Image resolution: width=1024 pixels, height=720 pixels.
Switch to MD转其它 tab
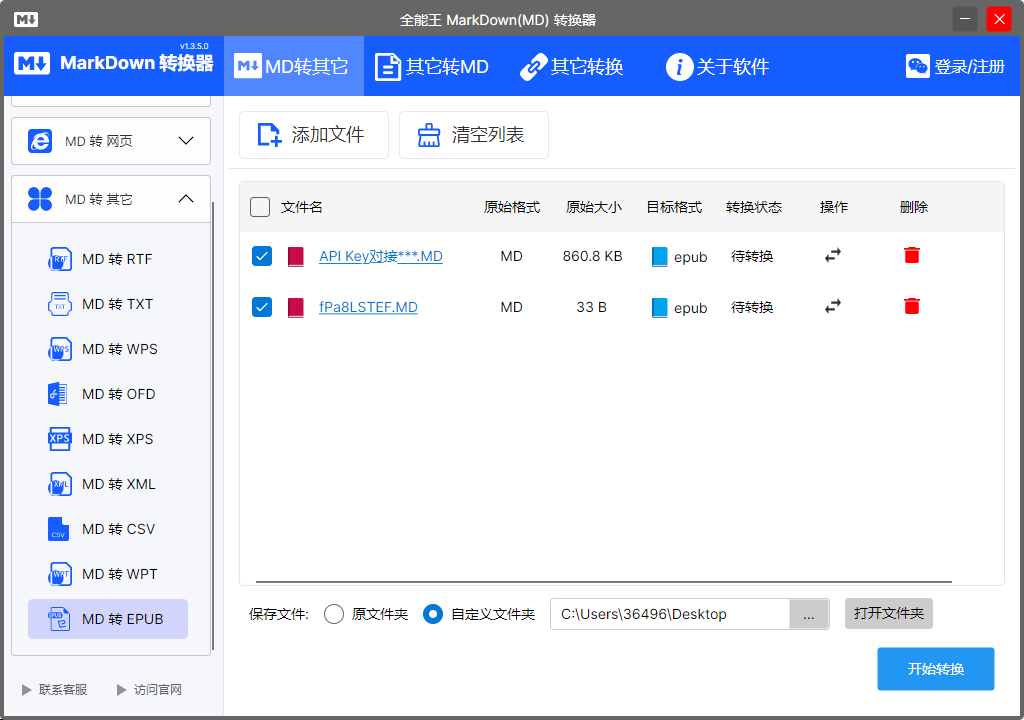click(293, 66)
